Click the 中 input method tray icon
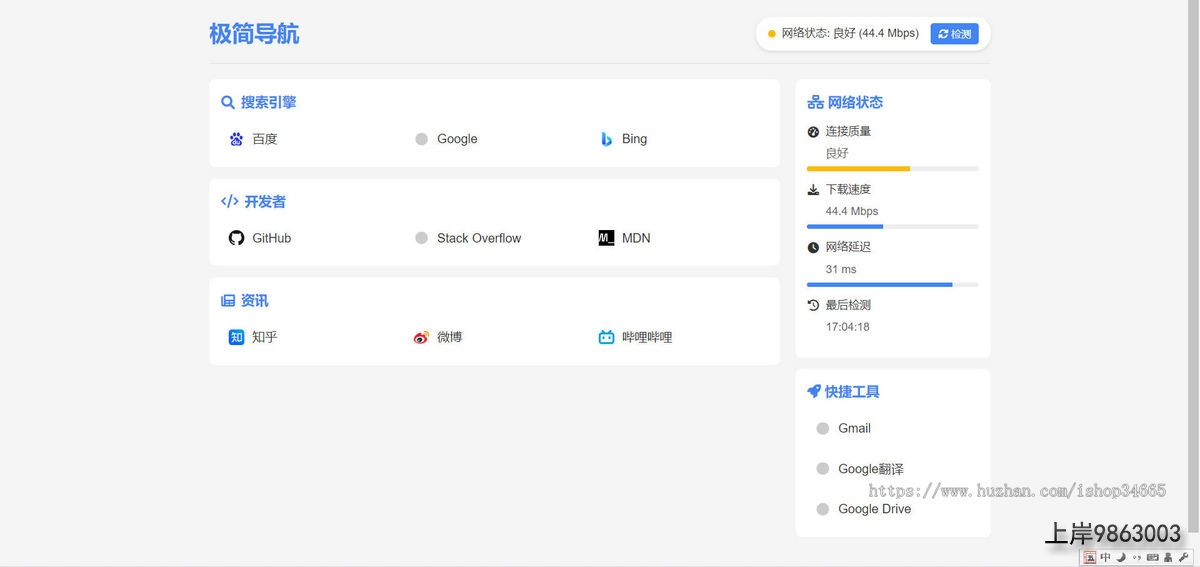 point(1105,557)
